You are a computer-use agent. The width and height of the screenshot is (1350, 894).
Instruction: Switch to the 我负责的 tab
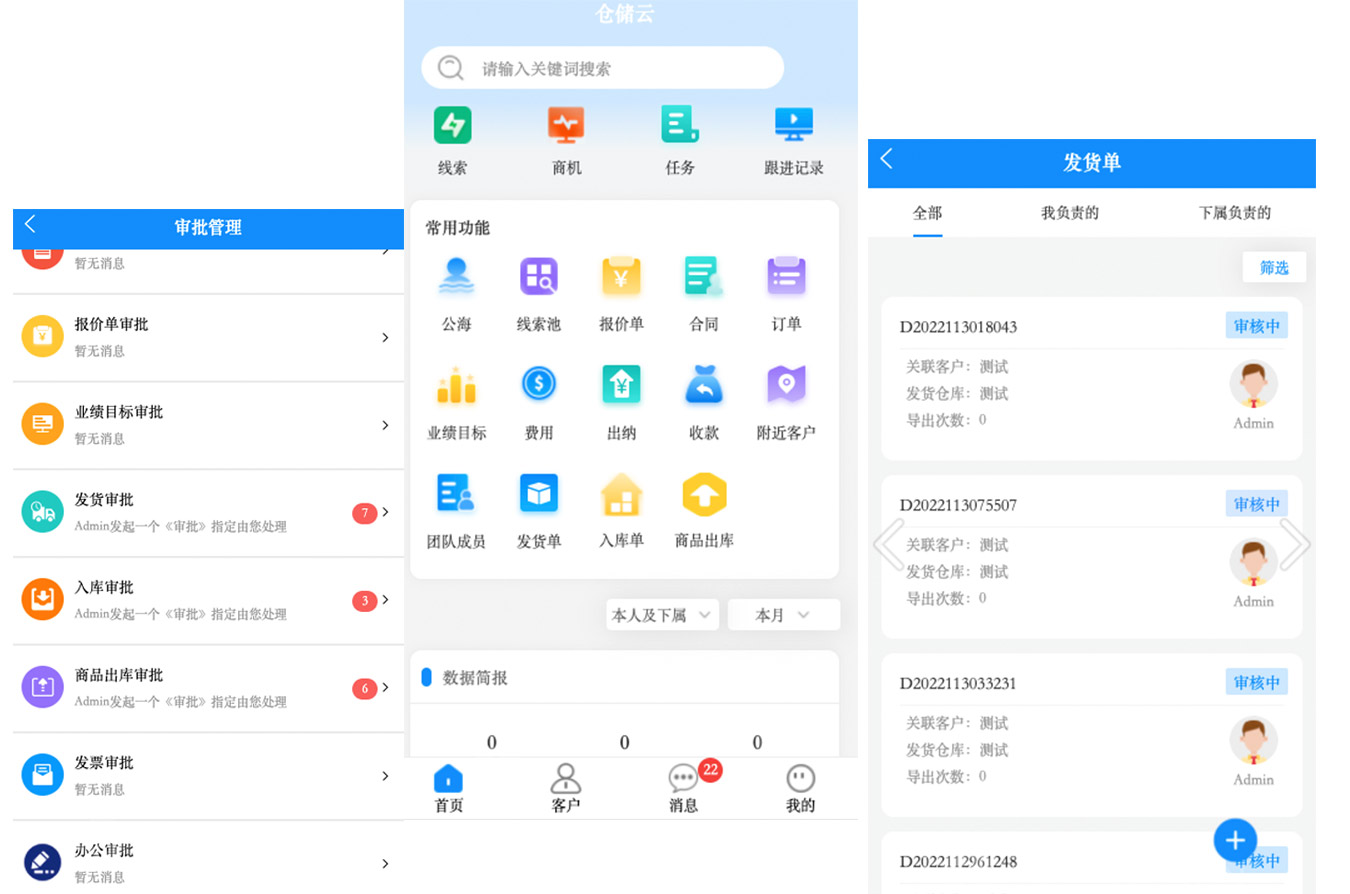[1069, 213]
